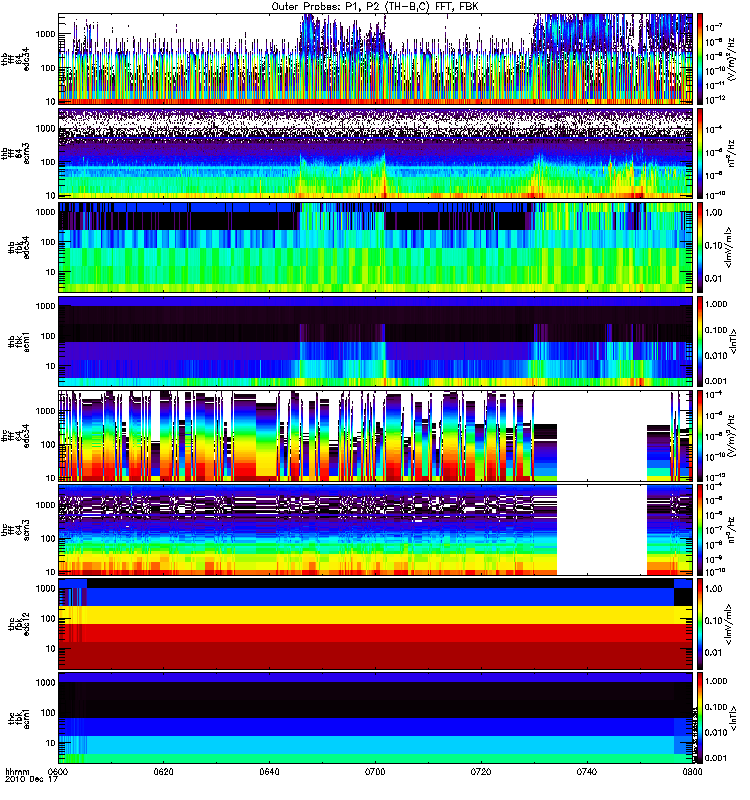The height and width of the screenshot is (800, 750).
Task: Click the 0740 time axis label
Action: [587, 771]
